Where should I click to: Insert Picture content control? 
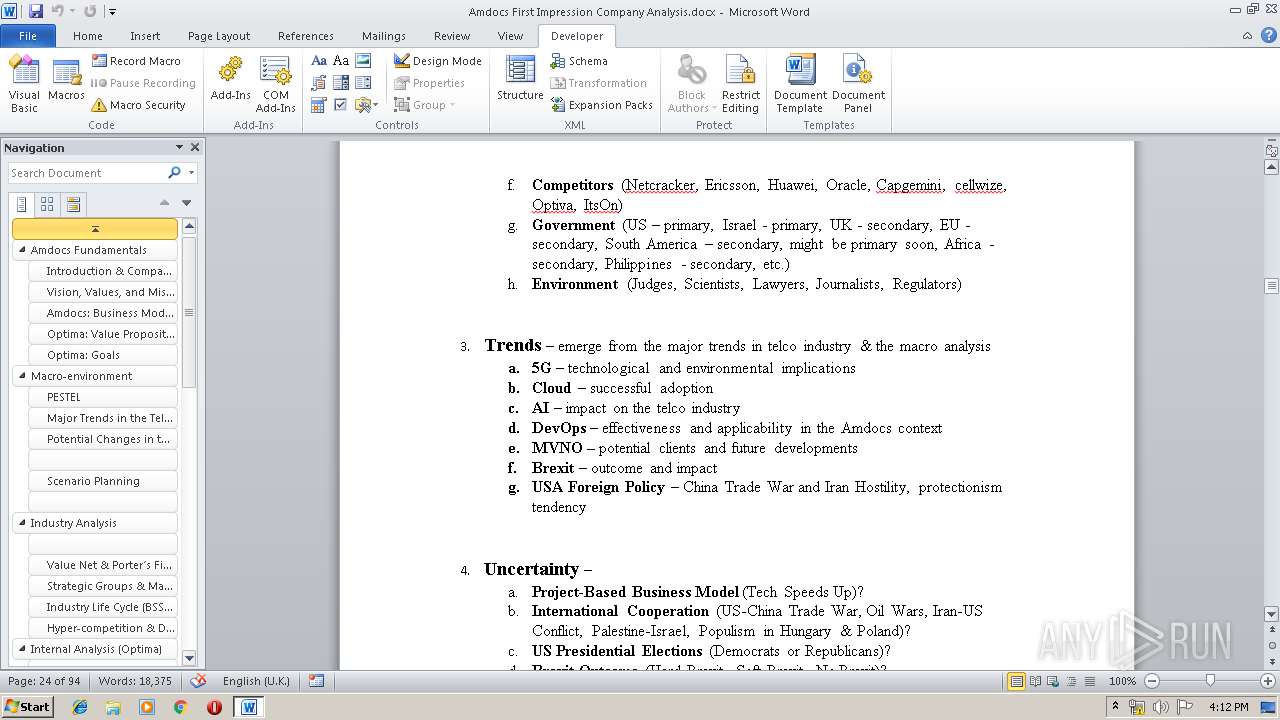[363, 61]
